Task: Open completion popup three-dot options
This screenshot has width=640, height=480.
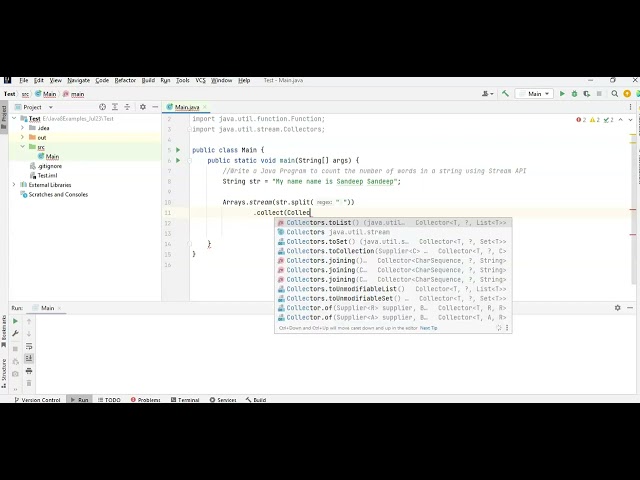Action: [x=507, y=328]
